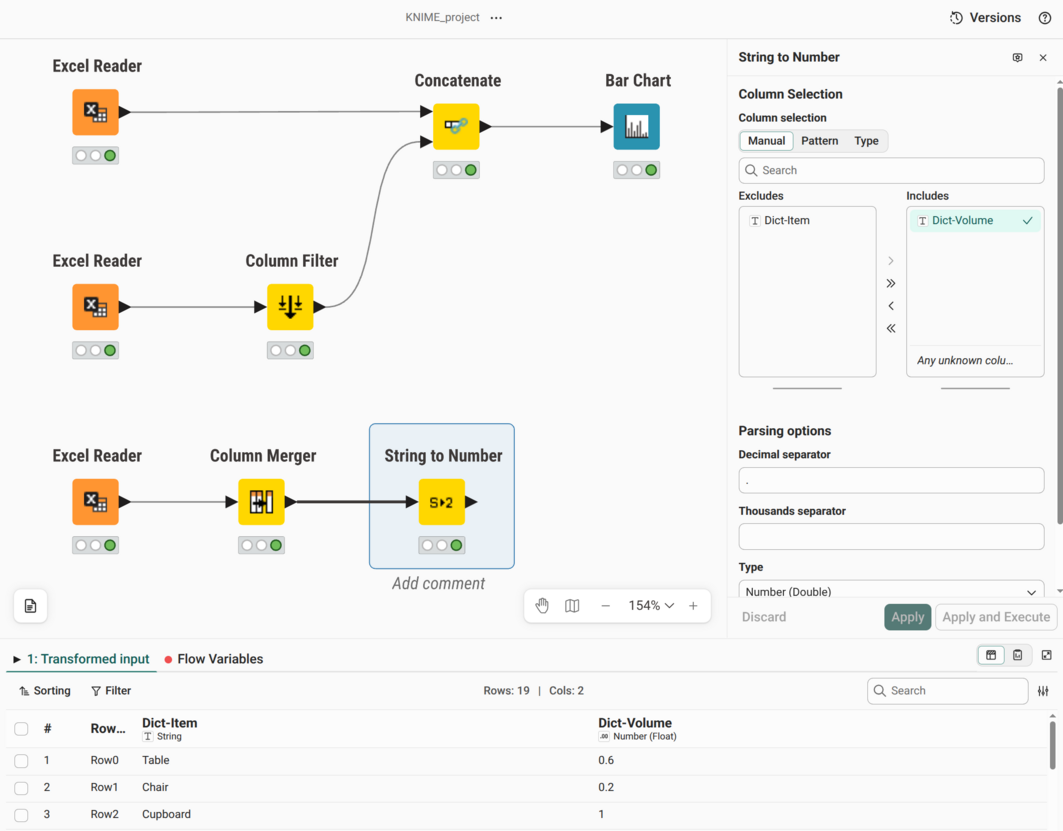Activate the pan mode hand icon
Viewport: 1063px width, 831px height.
point(542,605)
